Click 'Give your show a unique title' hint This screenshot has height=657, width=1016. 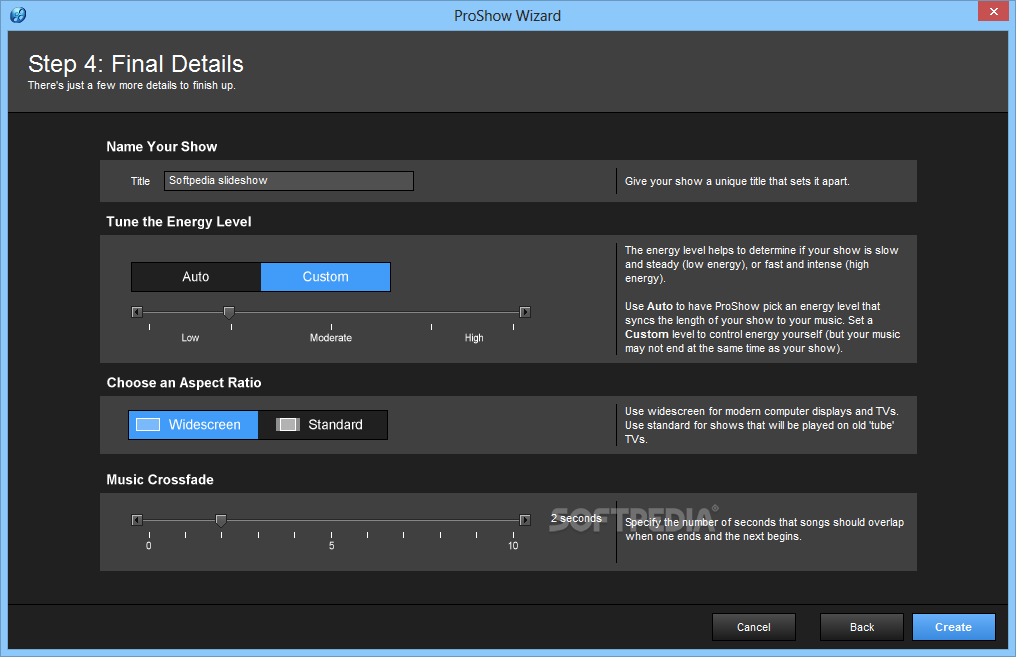[737, 181]
